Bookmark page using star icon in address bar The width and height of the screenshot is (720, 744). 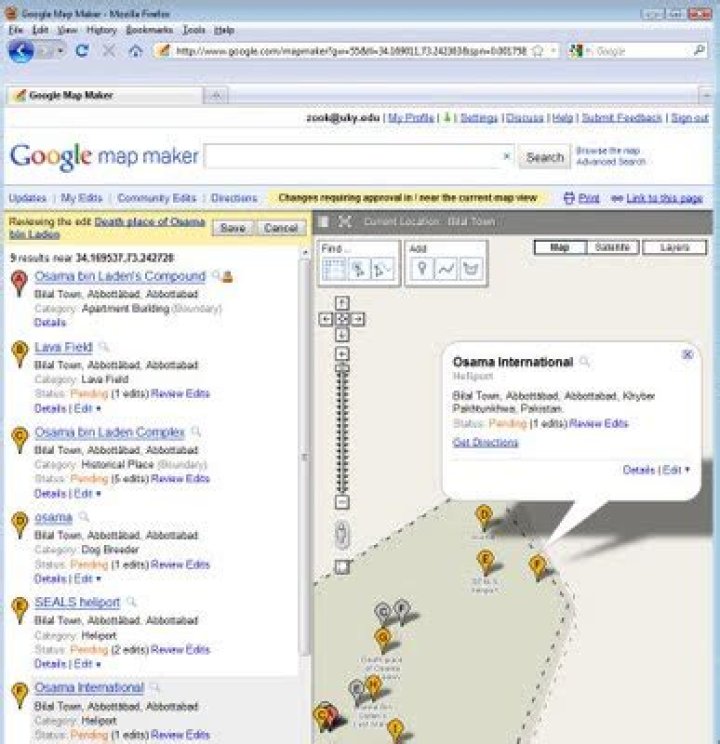537,51
